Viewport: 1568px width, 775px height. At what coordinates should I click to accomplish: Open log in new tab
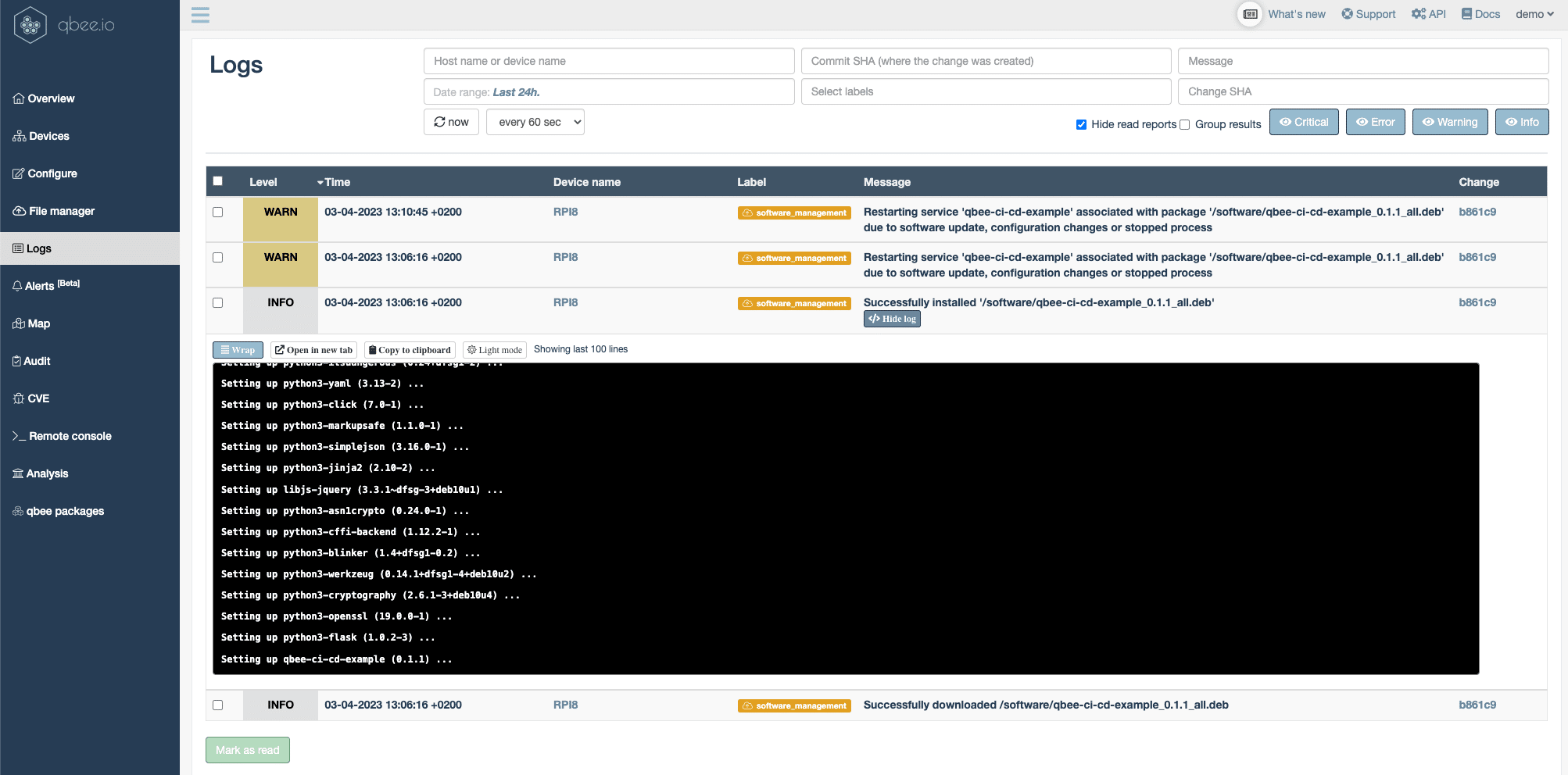click(313, 350)
